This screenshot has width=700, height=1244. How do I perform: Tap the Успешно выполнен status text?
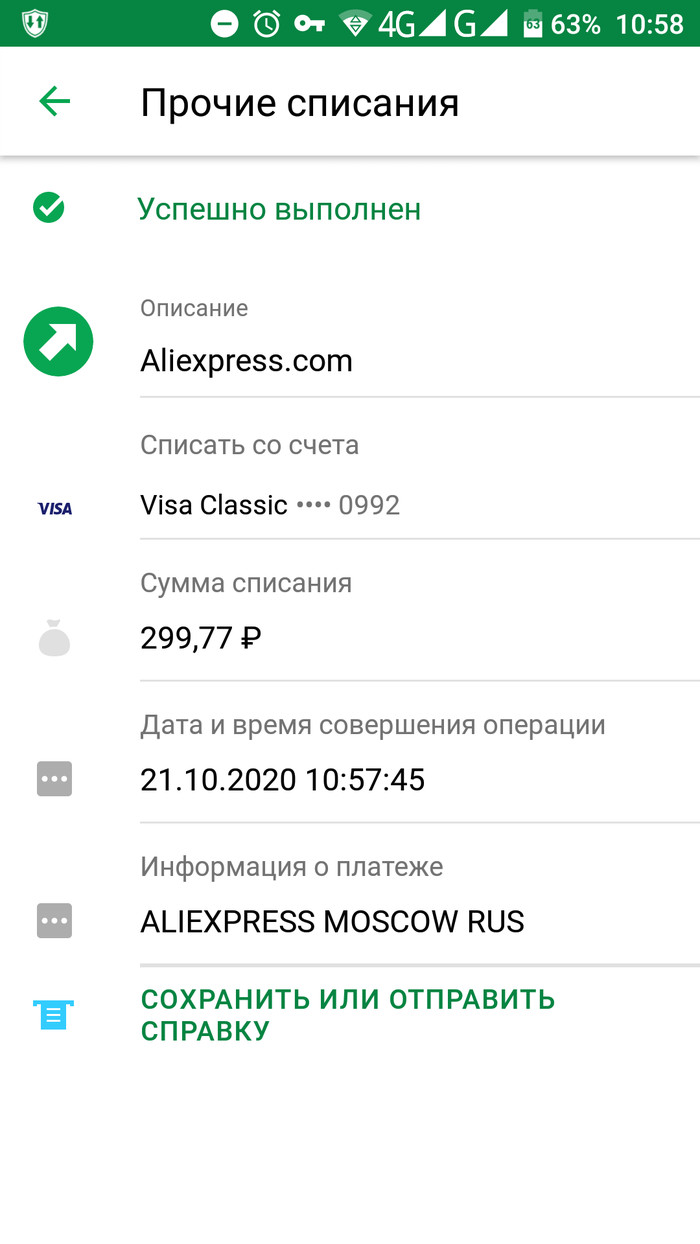click(279, 209)
